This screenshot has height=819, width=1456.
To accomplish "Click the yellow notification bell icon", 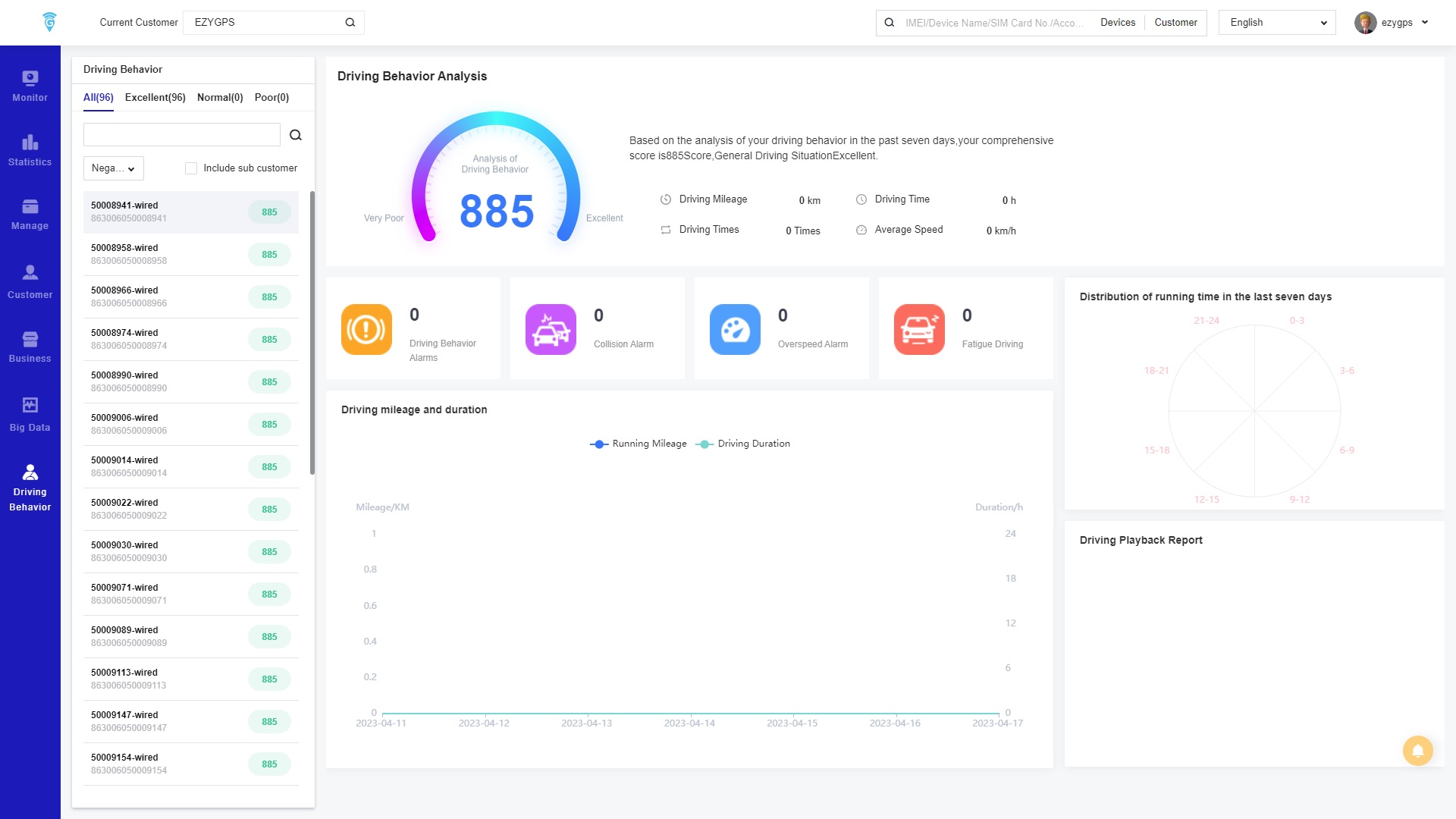I will (x=1417, y=751).
